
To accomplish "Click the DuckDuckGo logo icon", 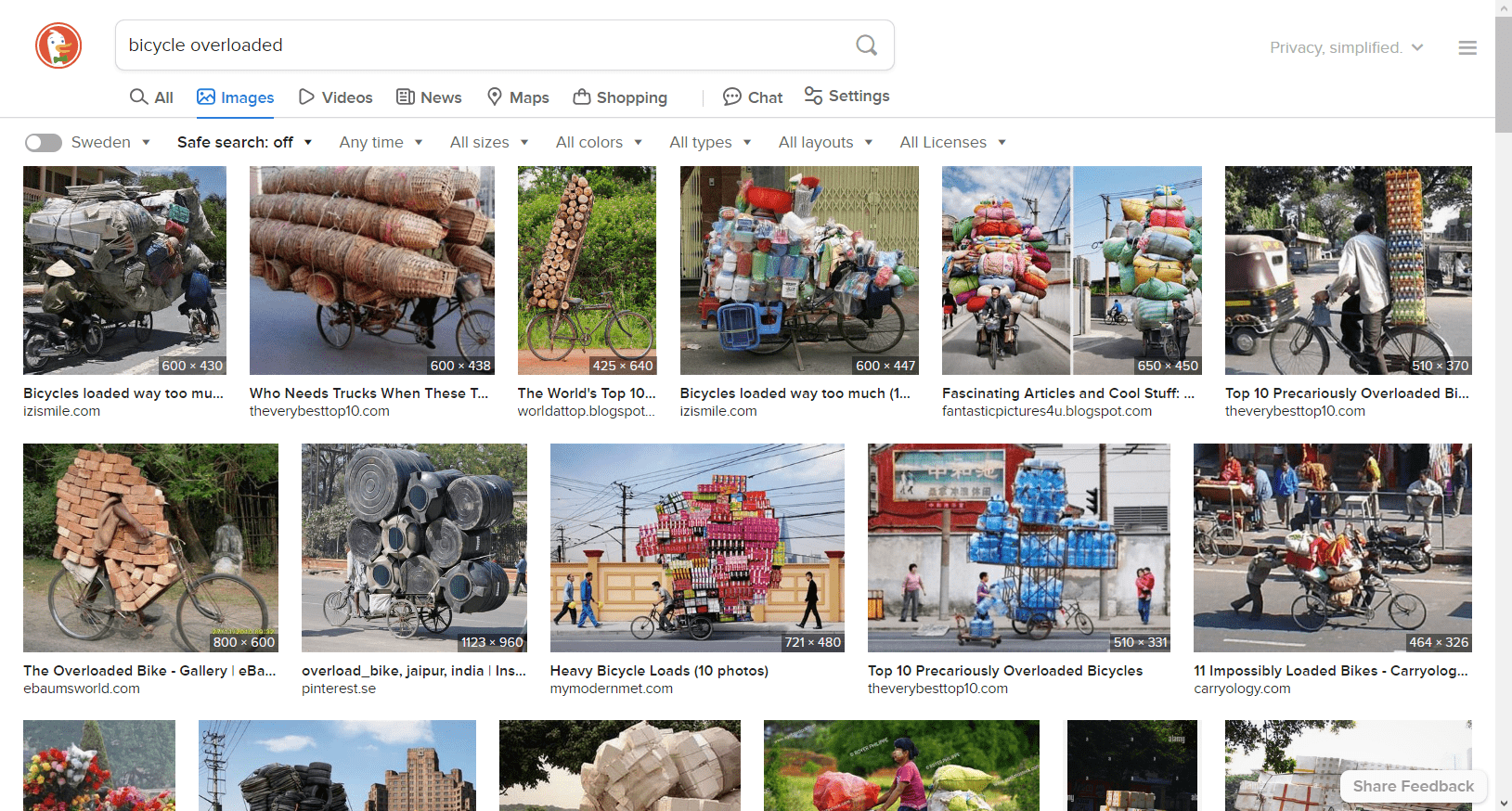I will pyautogui.click(x=58, y=45).
